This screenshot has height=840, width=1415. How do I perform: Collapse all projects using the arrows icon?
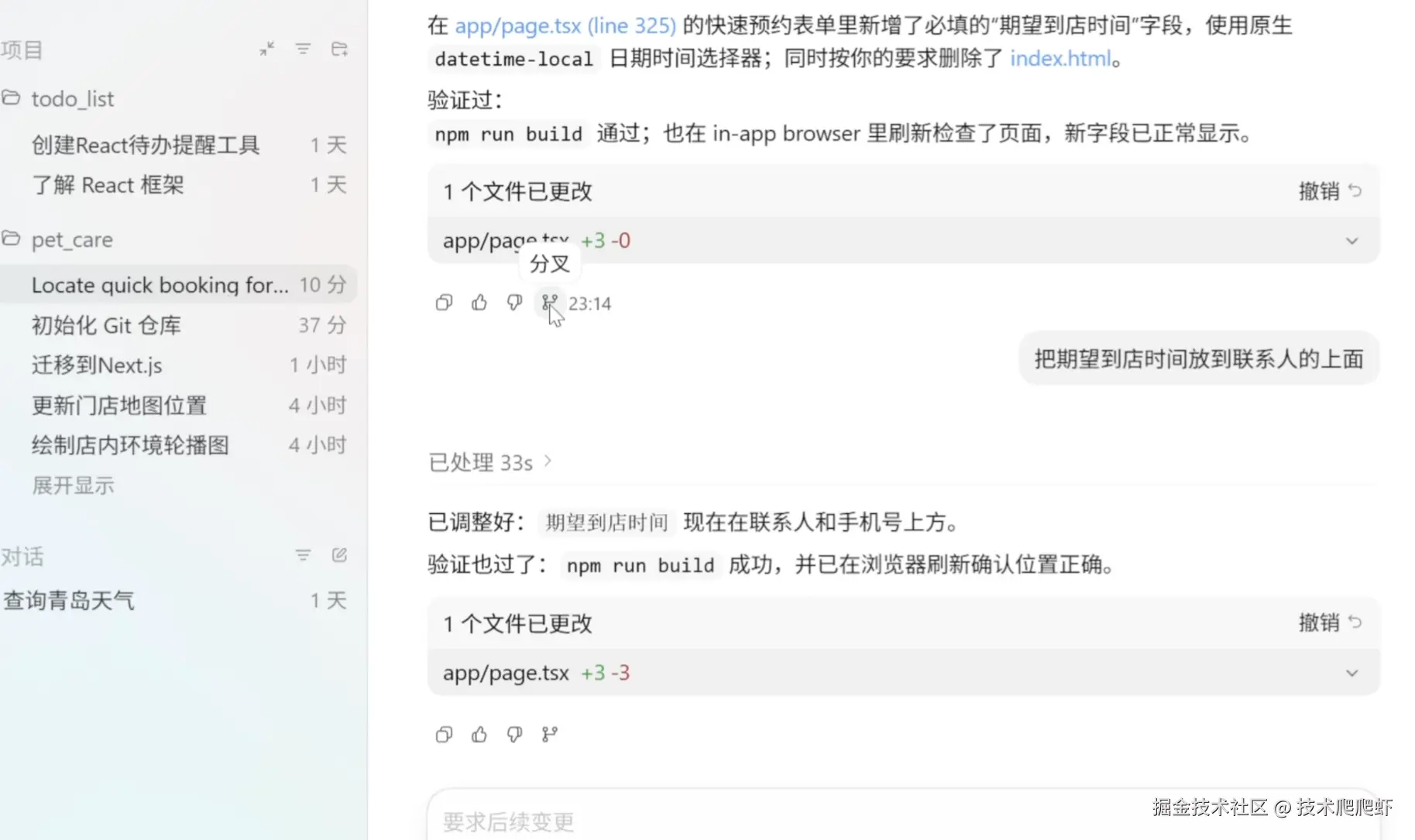tap(267, 50)
